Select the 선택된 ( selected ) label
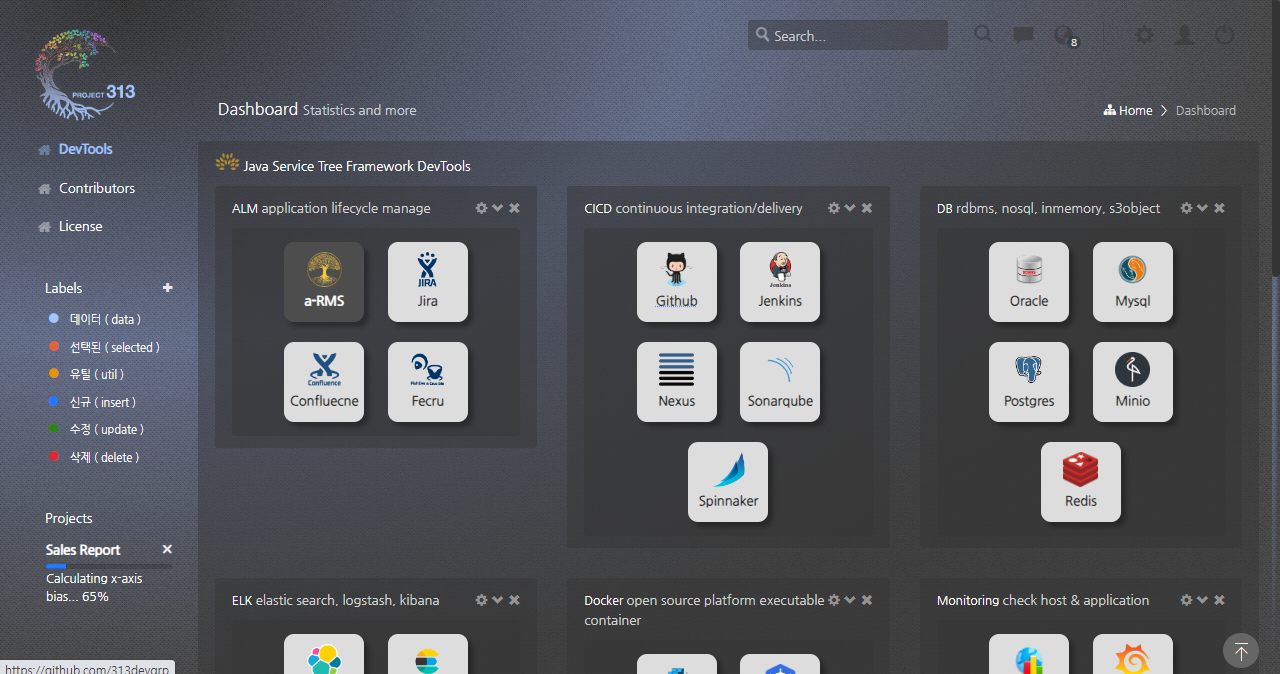 (104, 347)
